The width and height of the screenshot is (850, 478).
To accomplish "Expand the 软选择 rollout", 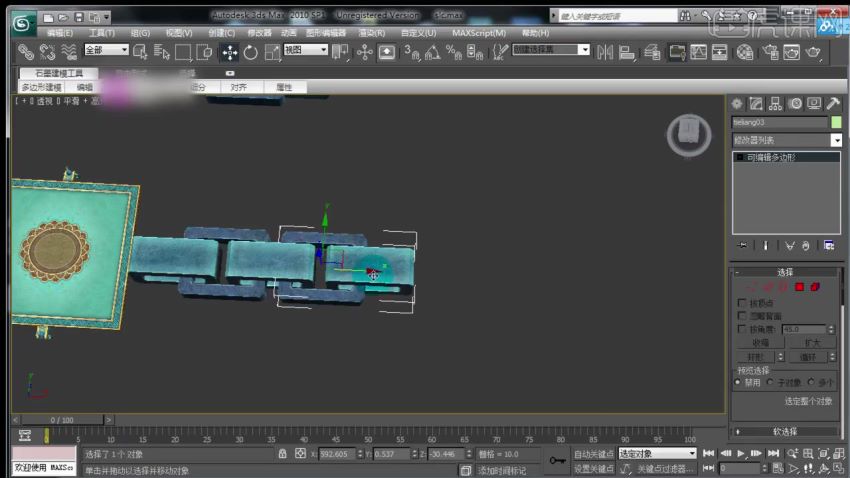I will click(785, 431).
